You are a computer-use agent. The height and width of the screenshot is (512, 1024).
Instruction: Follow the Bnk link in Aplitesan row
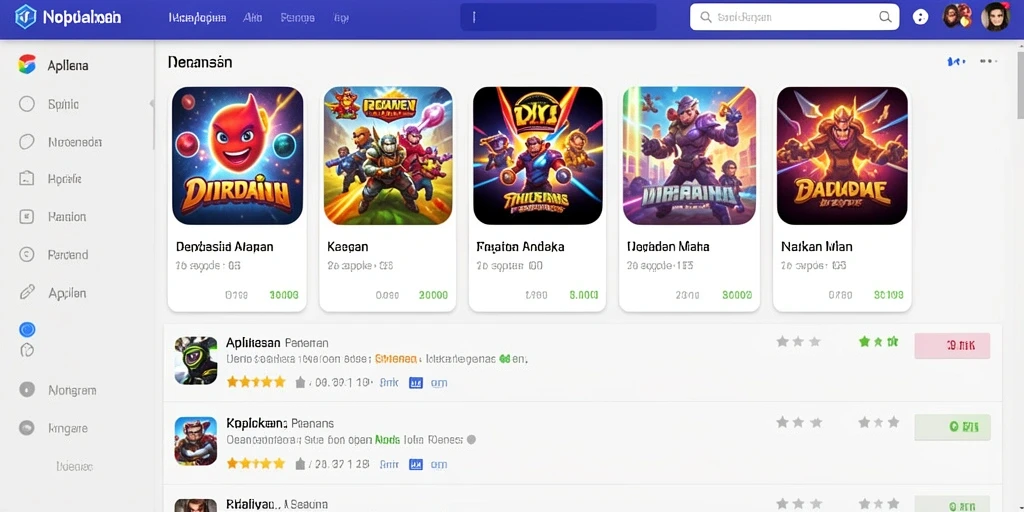pyautogui.click(x=389, y=383)
